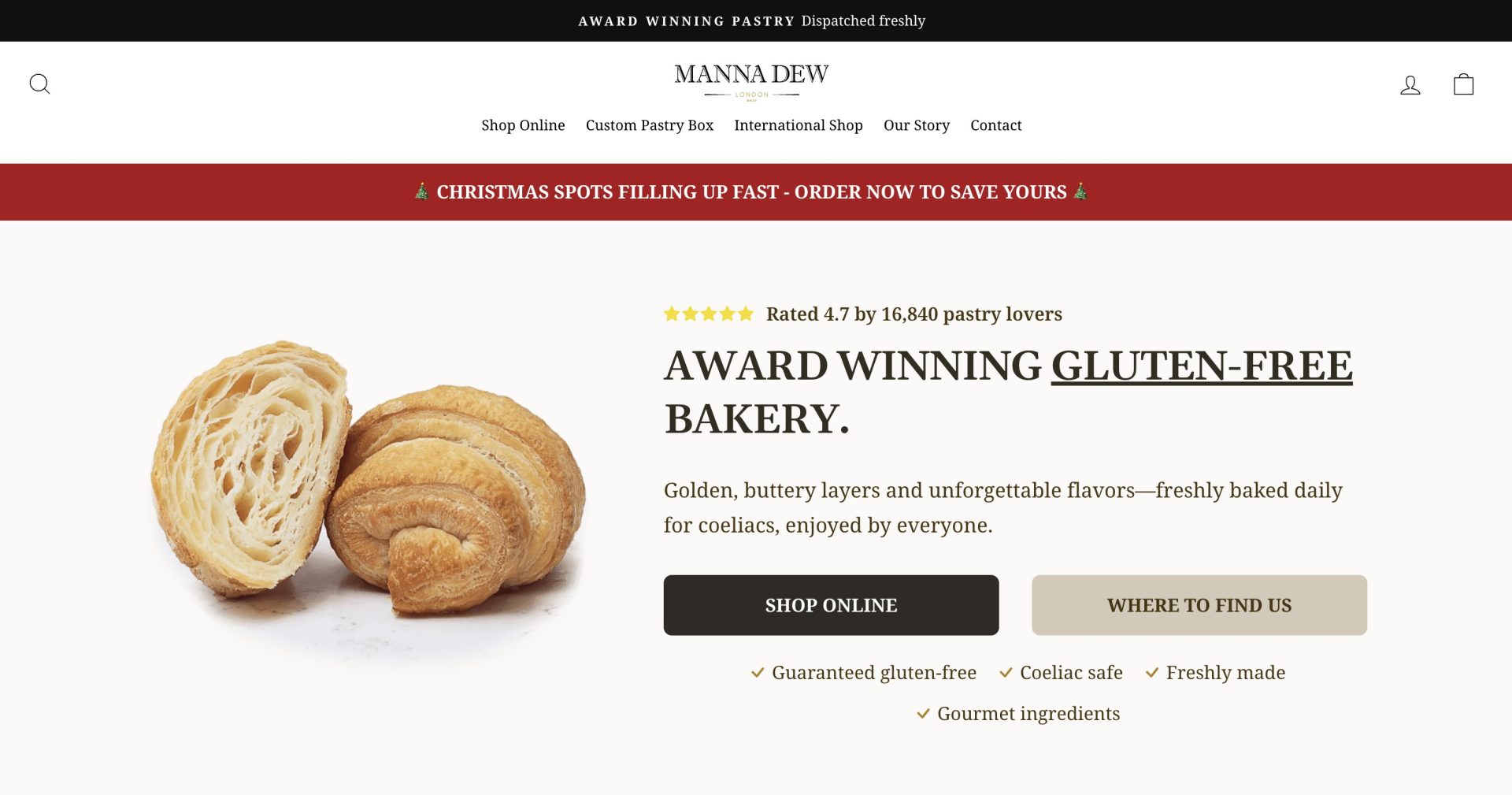This screenshot has width=1512, height=795.
Task: Click the Christmas spots order banner
Action: click(x=752, y=191)
